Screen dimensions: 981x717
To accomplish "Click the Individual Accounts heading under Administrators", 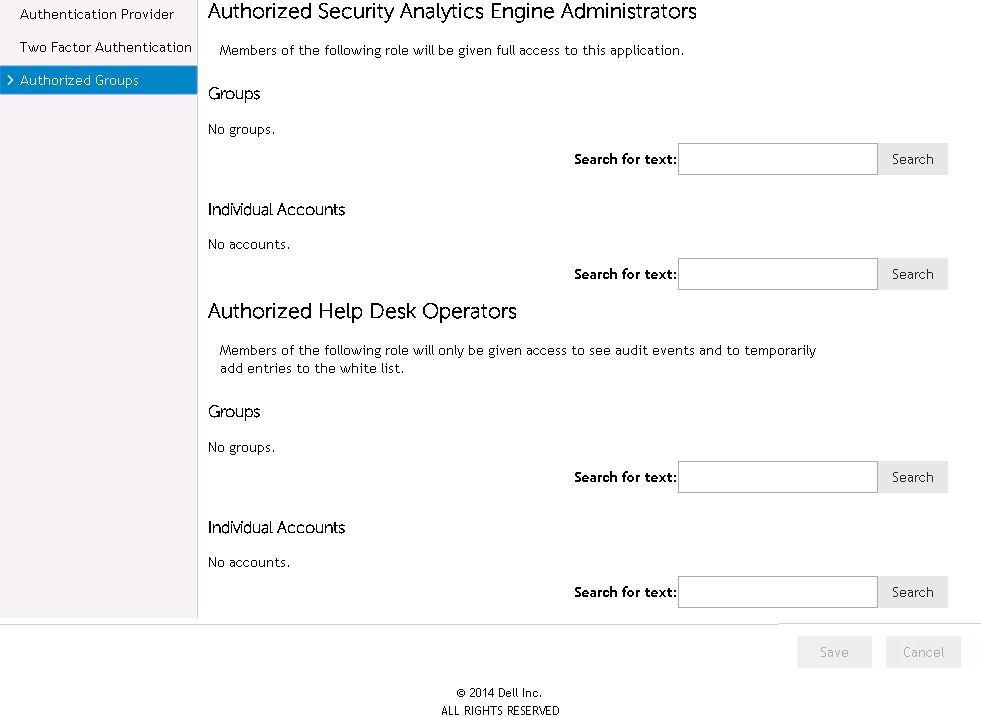I will point(276,209).
